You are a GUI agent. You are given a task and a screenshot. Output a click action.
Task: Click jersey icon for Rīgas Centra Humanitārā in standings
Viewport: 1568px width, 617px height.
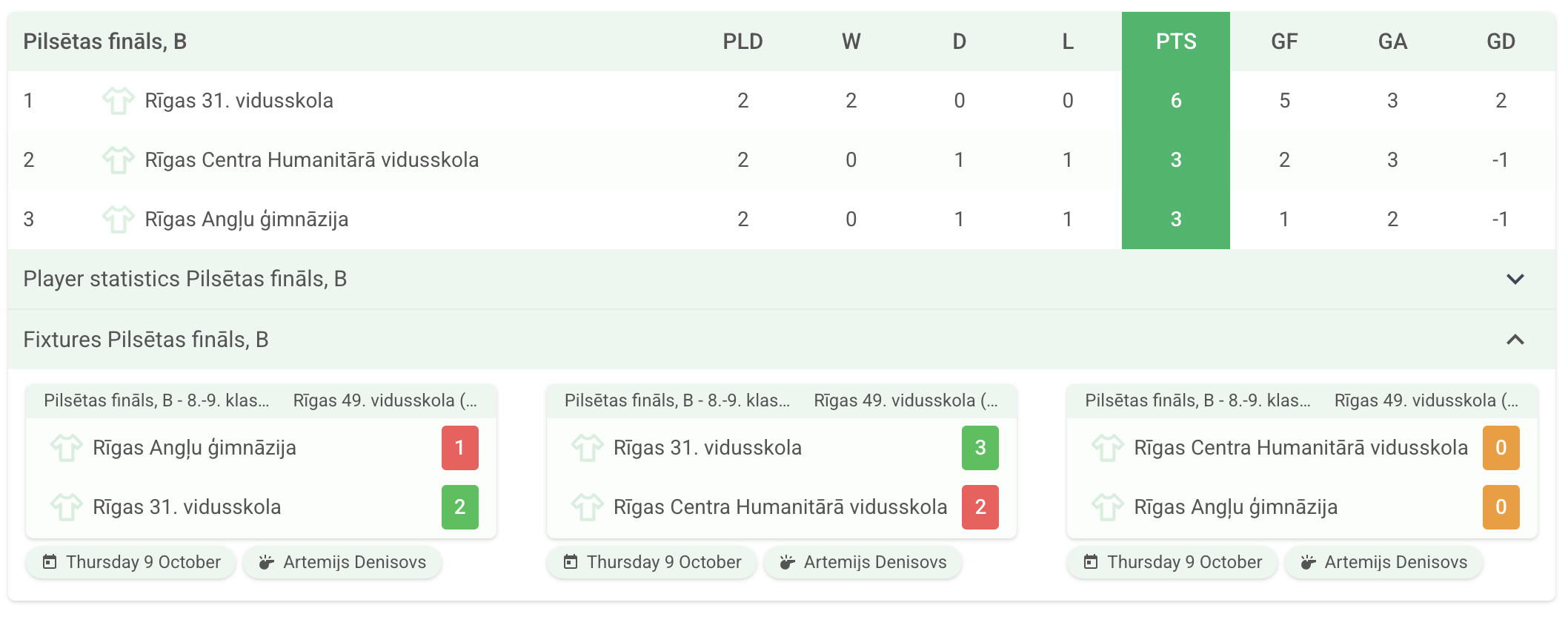click(x=118, y=160)
